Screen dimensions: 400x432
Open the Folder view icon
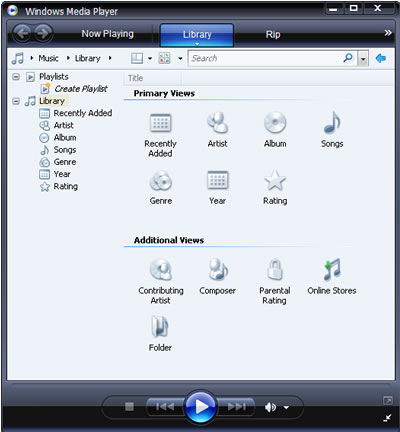[160, 327]
